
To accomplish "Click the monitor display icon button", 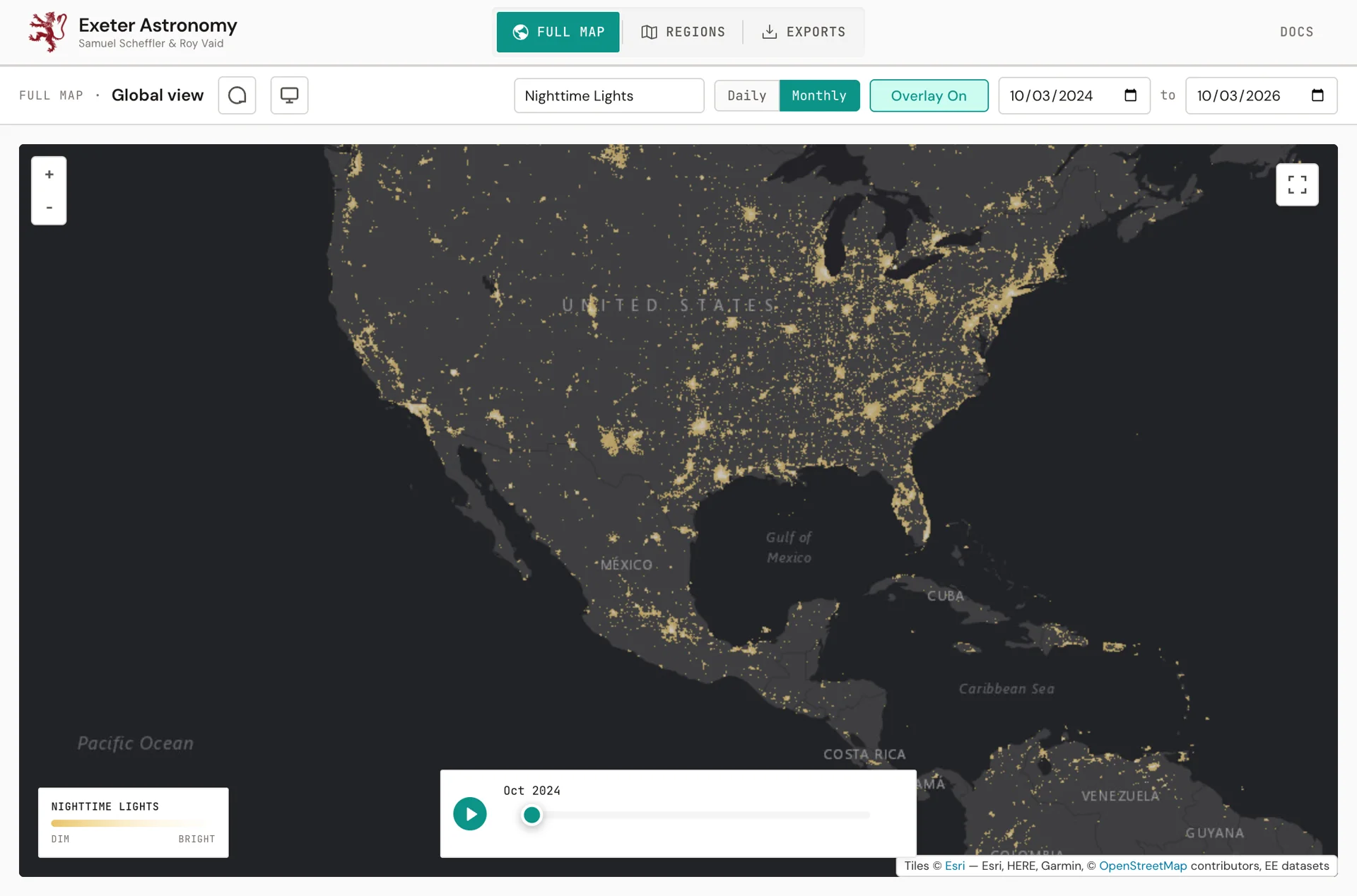I will point(289,95).
